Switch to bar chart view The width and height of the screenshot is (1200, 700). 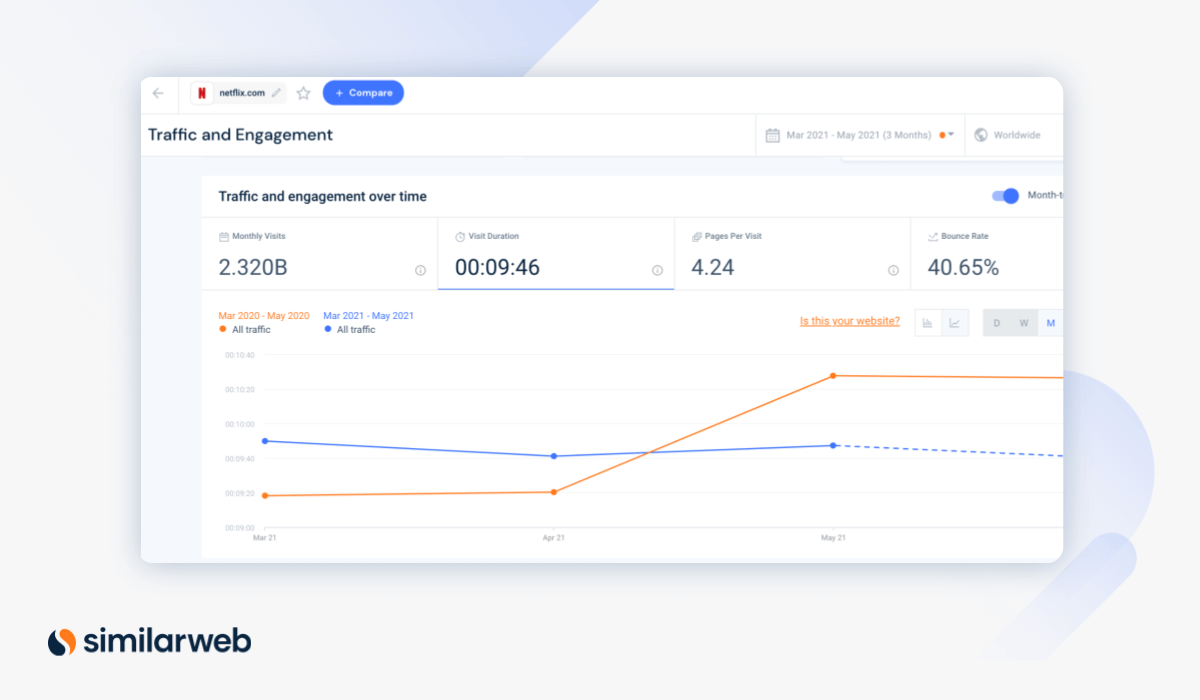point(928,322)
